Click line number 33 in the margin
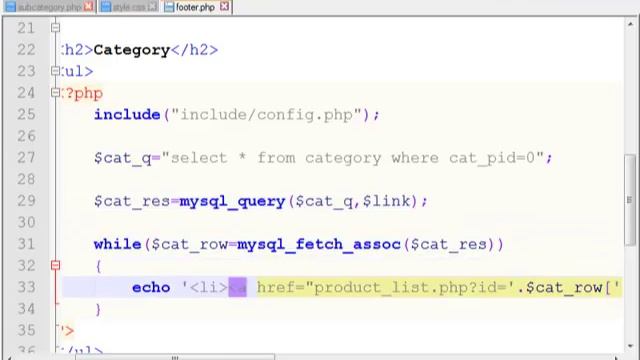Screen dimensions: 640x360 coord(26,287)
